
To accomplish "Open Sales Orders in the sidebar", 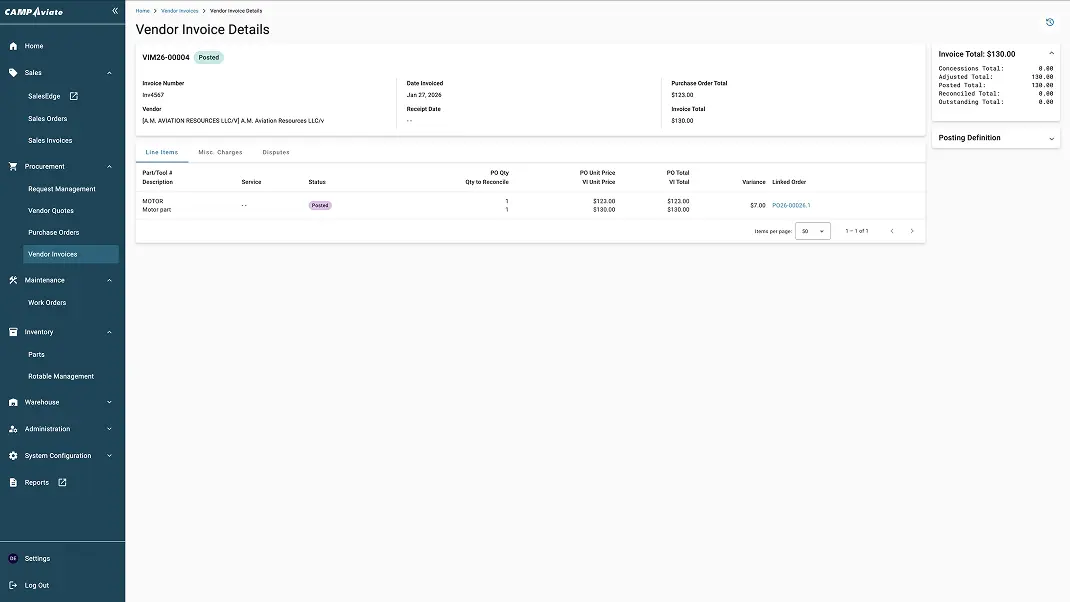I will 48,119.
